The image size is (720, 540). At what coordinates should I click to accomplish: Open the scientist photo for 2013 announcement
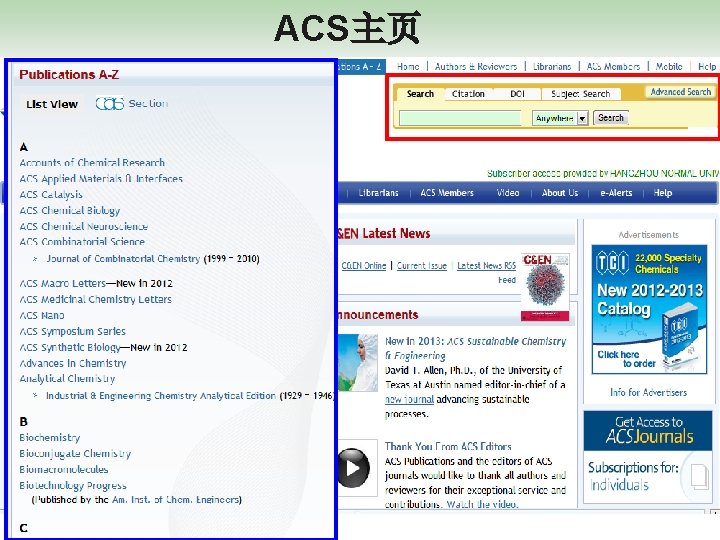358,363
